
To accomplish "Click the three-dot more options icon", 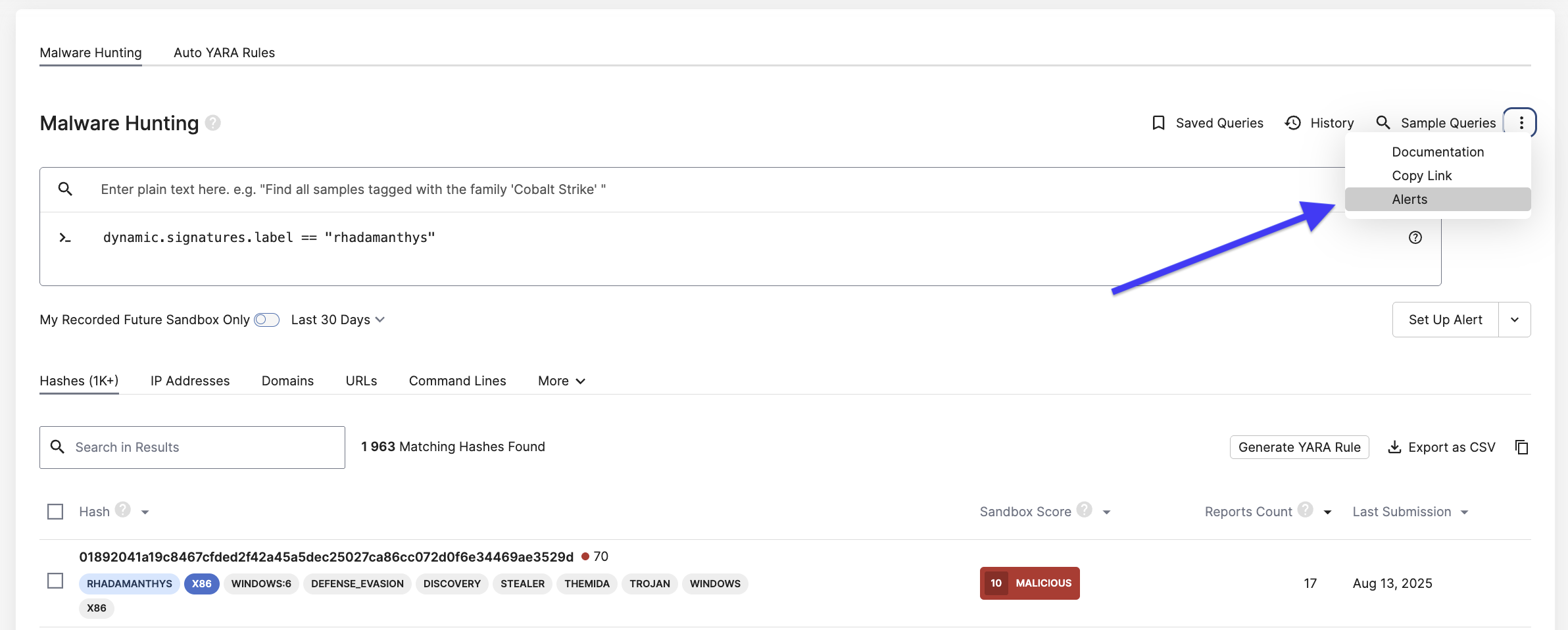I will click(1521, 123).
